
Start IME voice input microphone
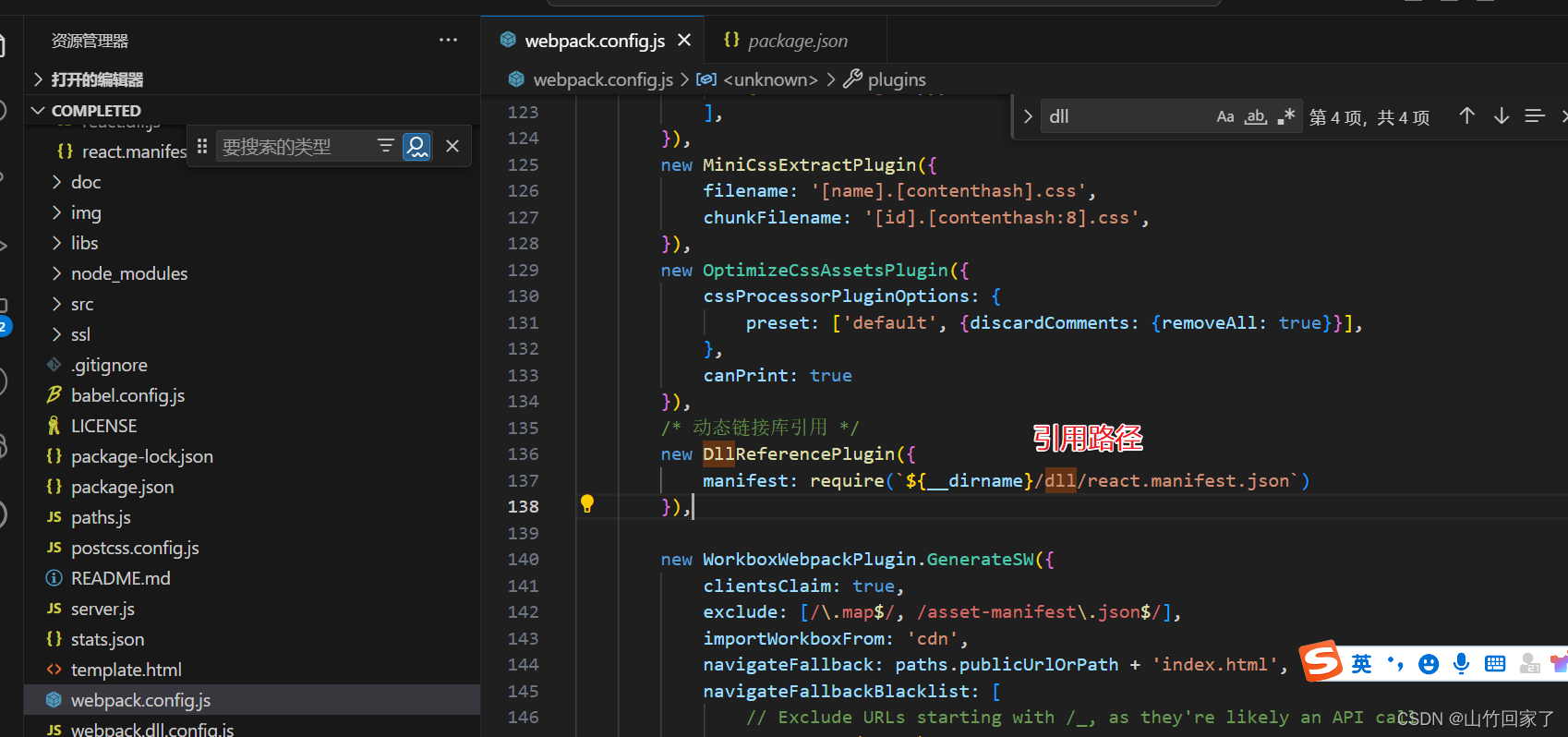point(1461,664)
